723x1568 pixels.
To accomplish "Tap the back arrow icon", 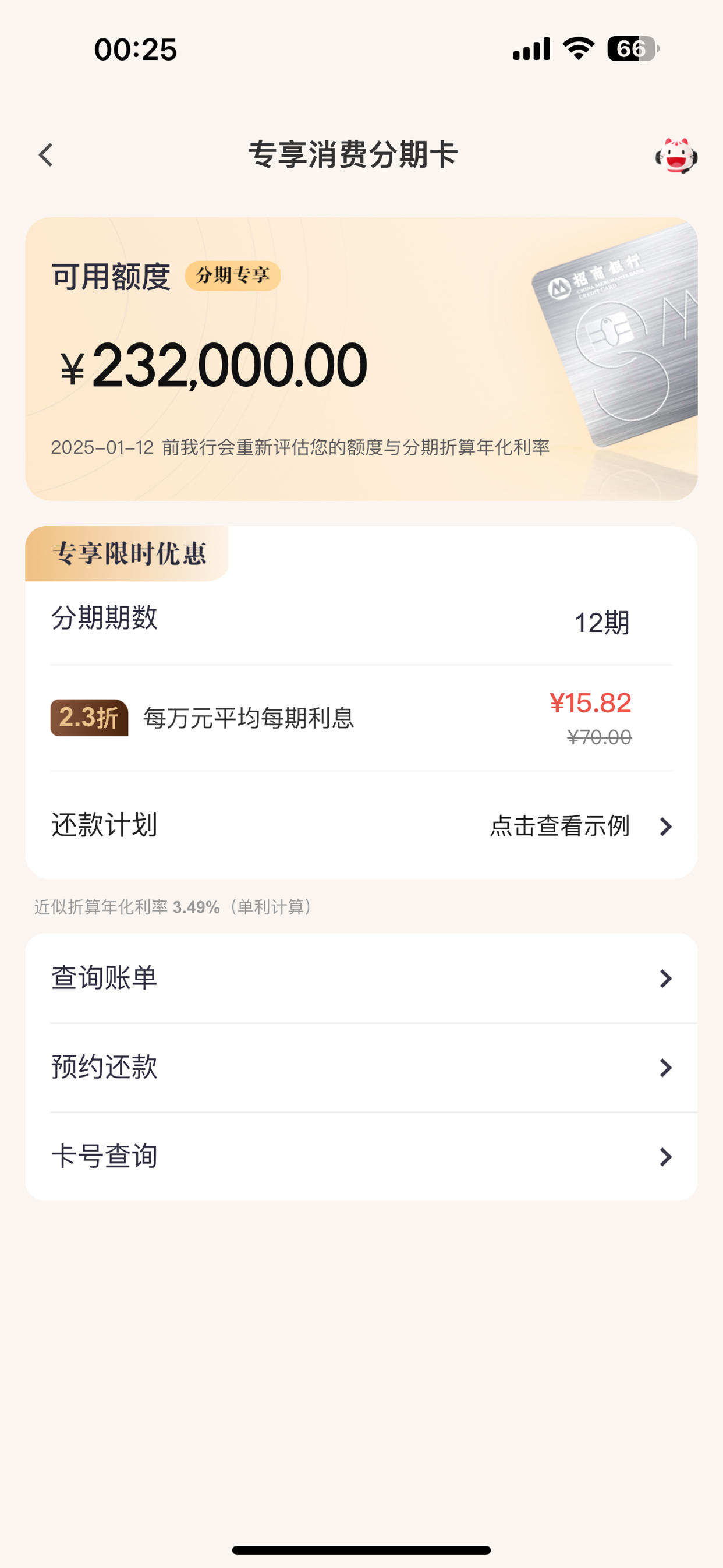I will (x=45, y=154).
